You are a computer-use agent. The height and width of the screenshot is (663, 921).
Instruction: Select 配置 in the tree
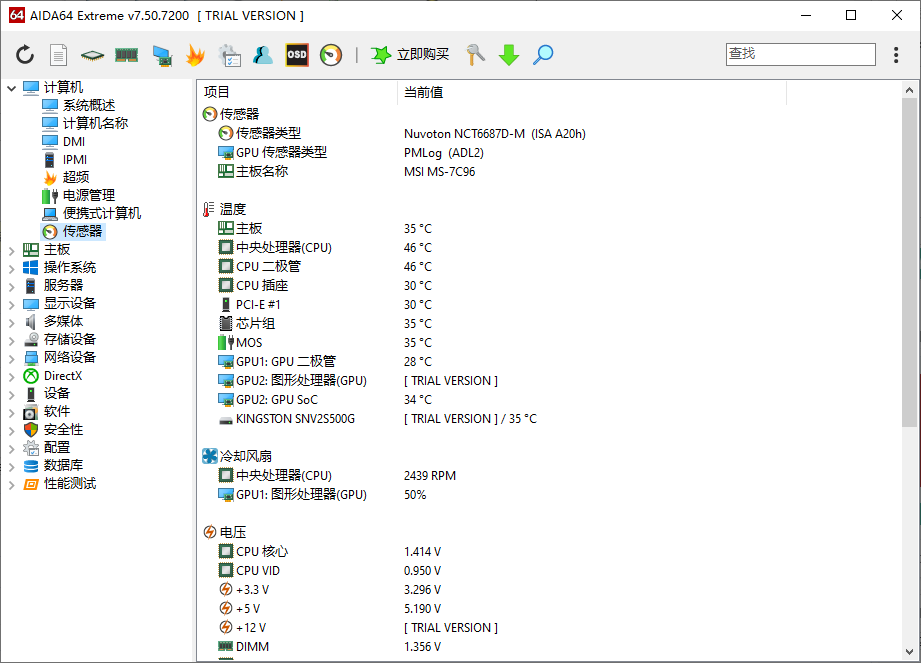click(x=56, y=447)
